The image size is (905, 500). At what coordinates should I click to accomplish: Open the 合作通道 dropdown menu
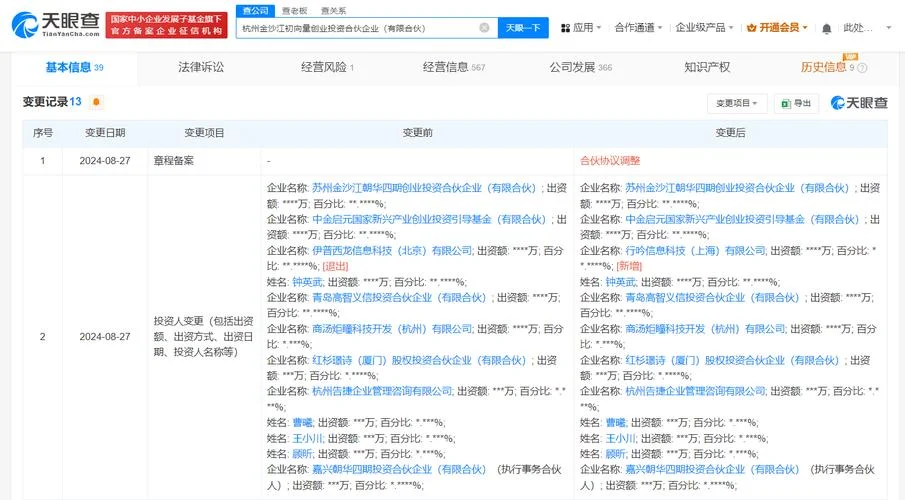point(638,28)
